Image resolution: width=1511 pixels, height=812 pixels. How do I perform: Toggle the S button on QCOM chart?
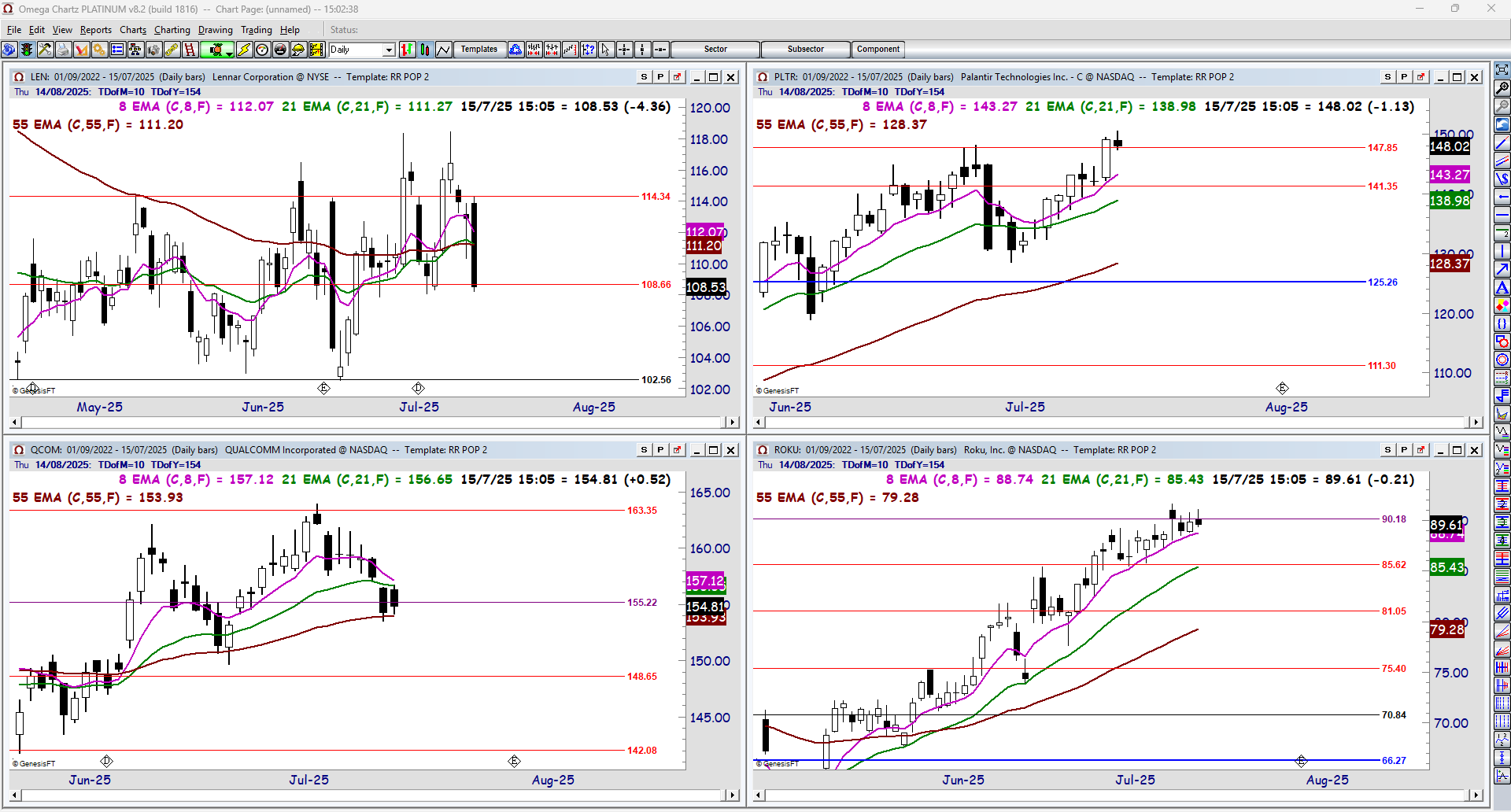click(645, 450)
